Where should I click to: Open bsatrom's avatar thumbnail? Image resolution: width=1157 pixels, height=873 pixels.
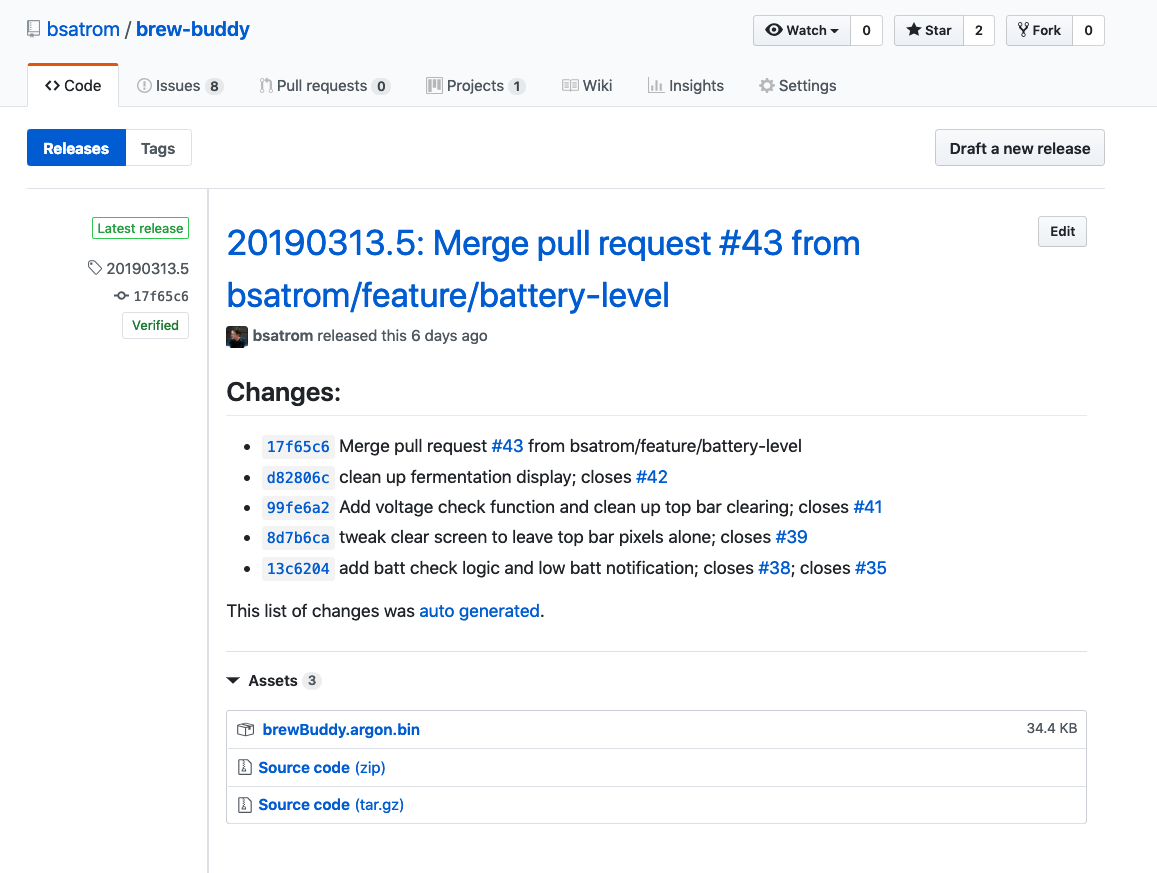click(x=237, y=337)
